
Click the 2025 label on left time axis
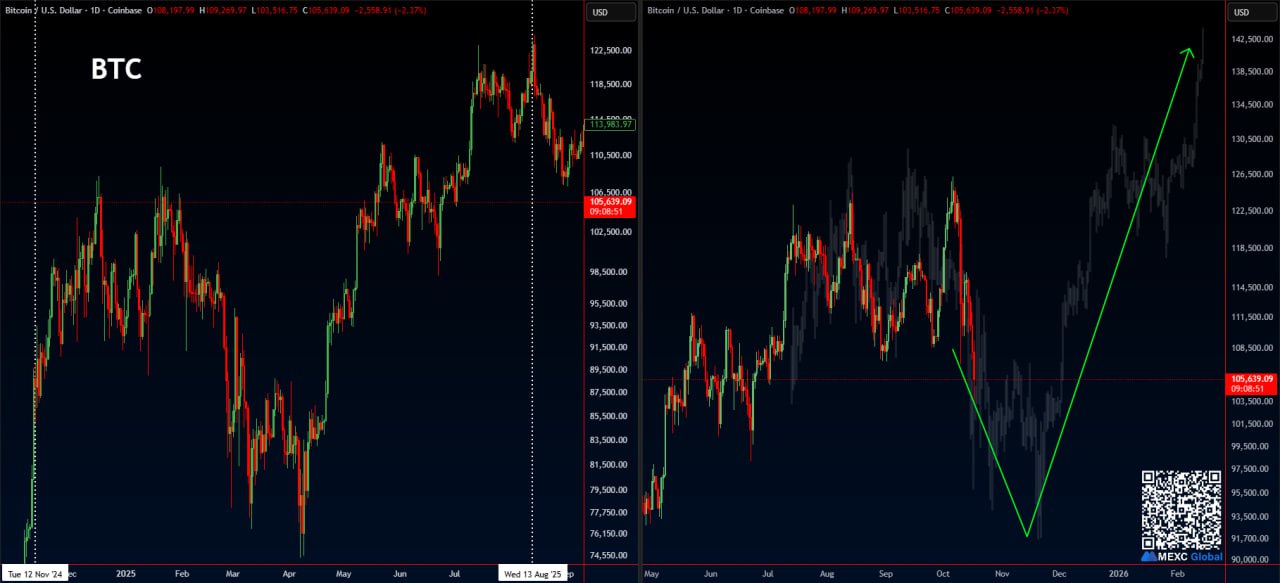(x=126, y=574)
